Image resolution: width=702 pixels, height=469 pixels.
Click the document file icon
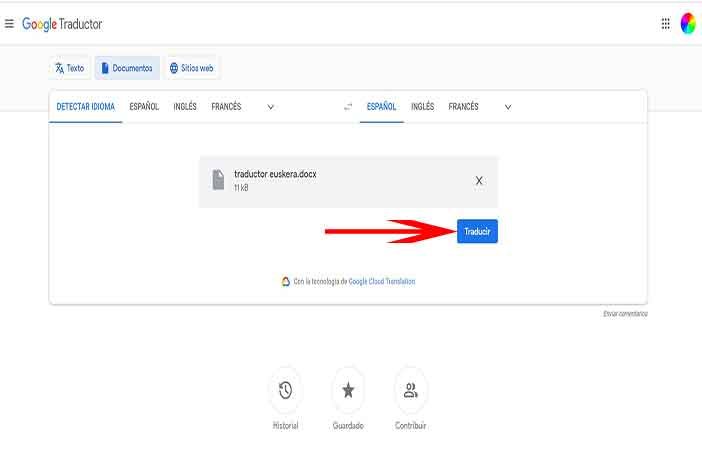[218, 180]
